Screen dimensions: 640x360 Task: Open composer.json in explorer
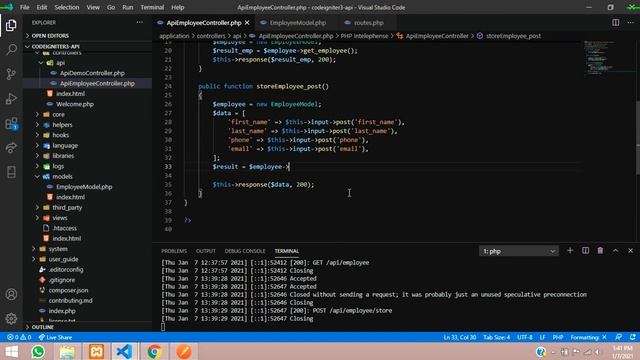click(x=68, y=291)
